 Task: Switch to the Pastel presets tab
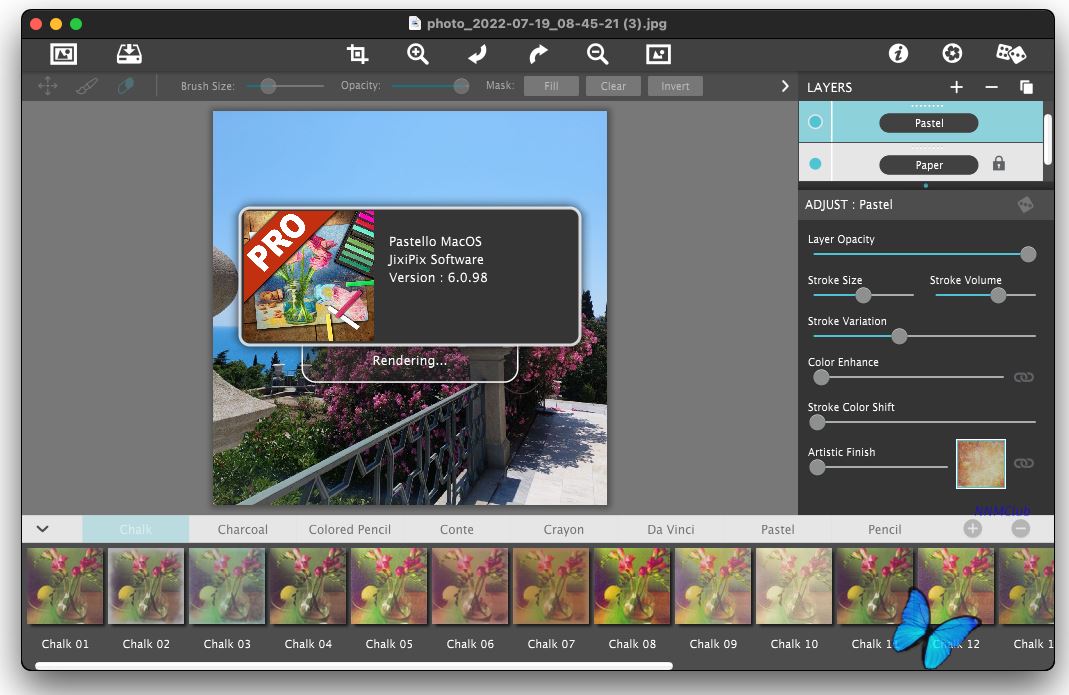click(778, 529)
